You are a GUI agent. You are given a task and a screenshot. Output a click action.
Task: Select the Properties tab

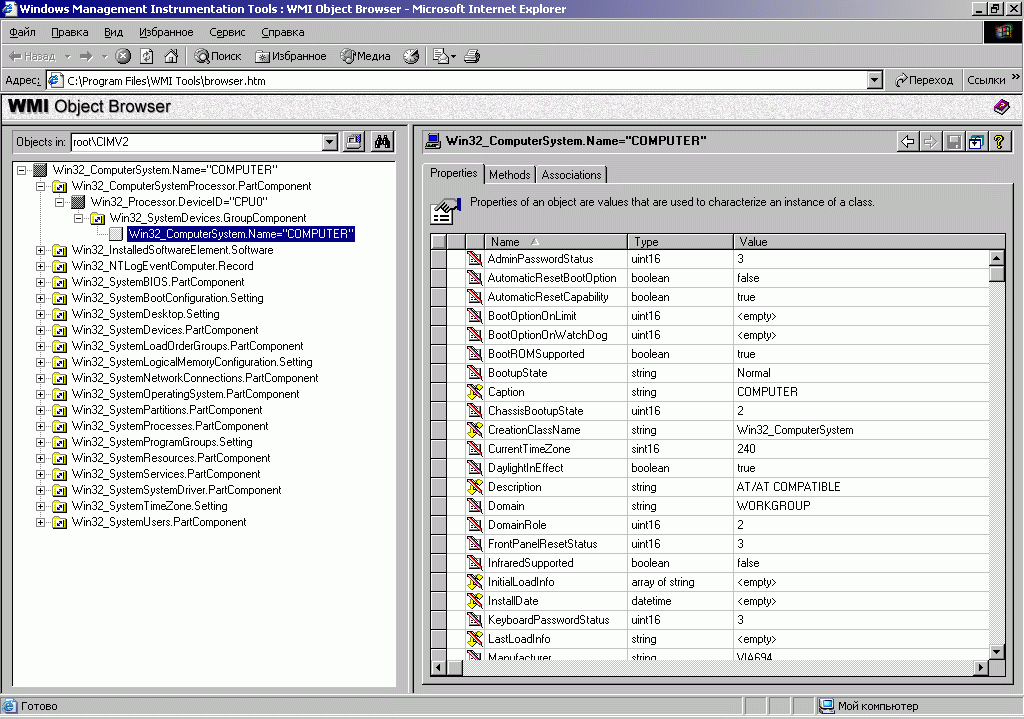453,173
